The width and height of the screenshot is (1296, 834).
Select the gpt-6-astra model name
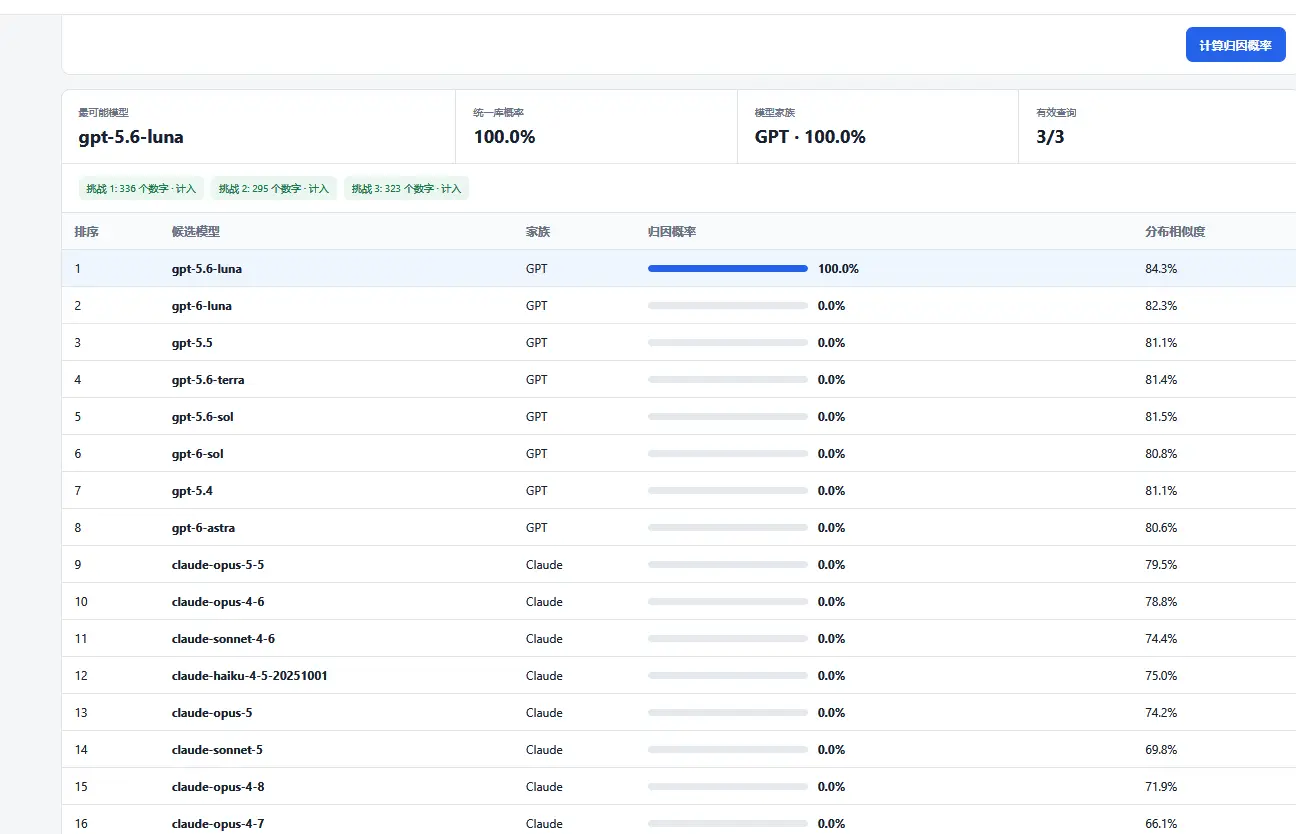204,527
